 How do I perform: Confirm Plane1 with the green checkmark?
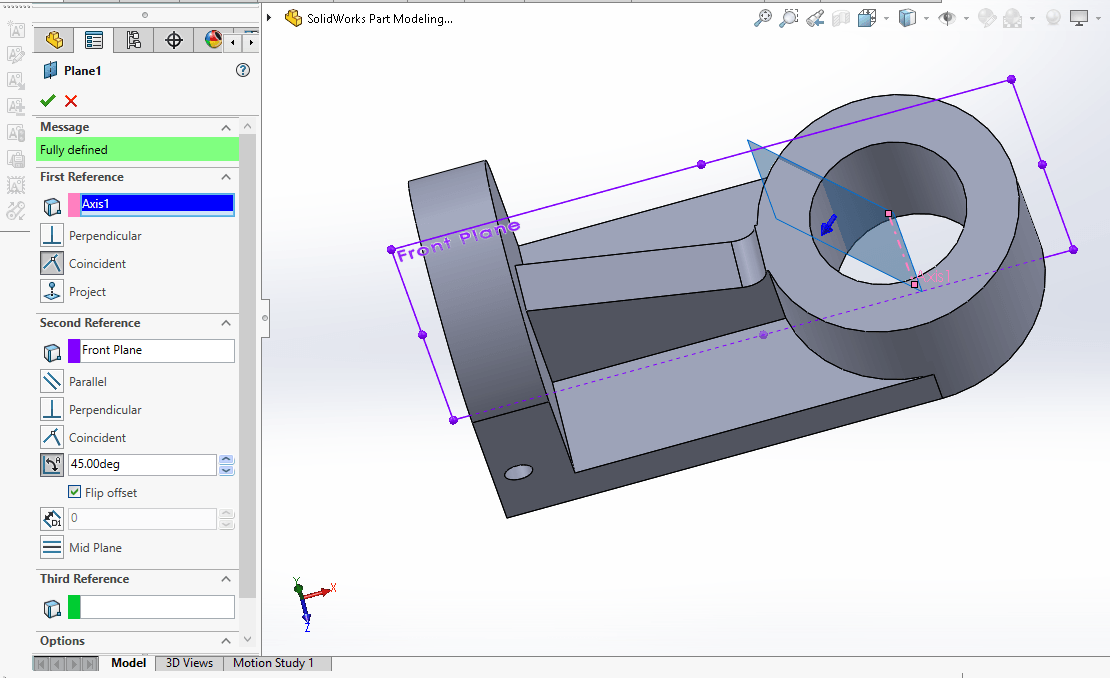point(47,100)
